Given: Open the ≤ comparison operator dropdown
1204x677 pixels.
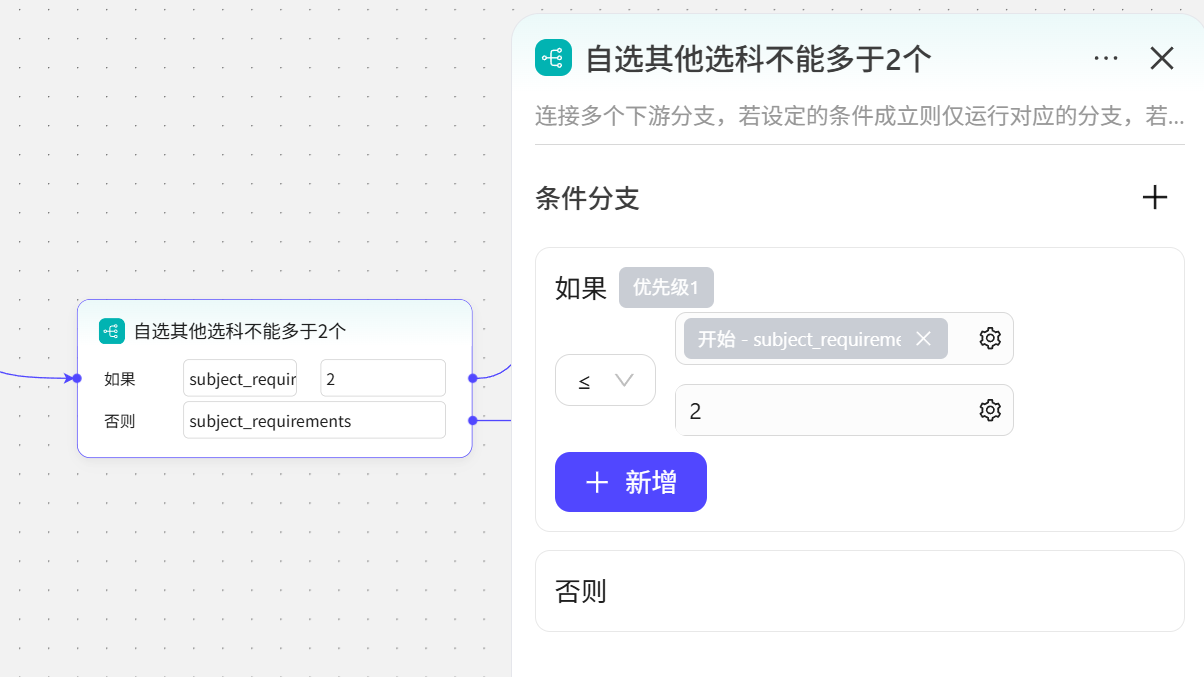Looking at the screenshot, I should 605,380.
